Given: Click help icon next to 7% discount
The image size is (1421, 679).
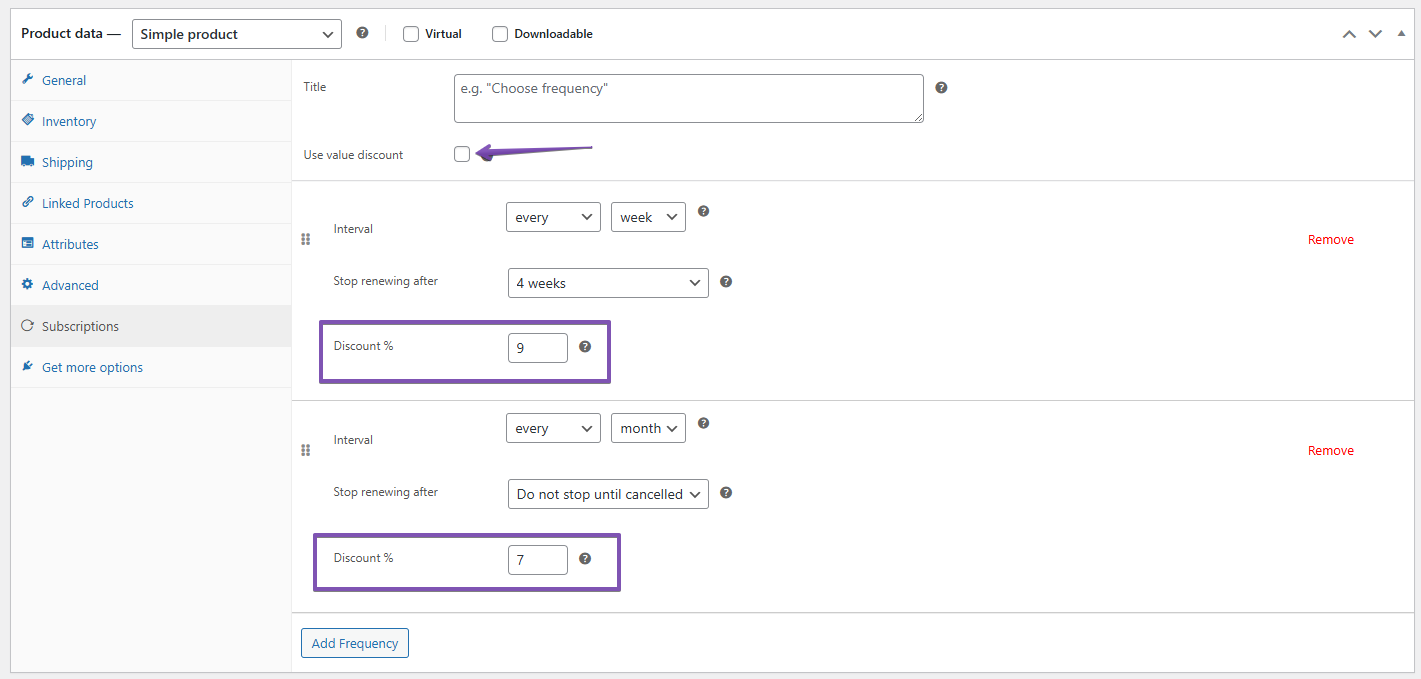Looking at the screenshot, I should click(x=585, y=559).
